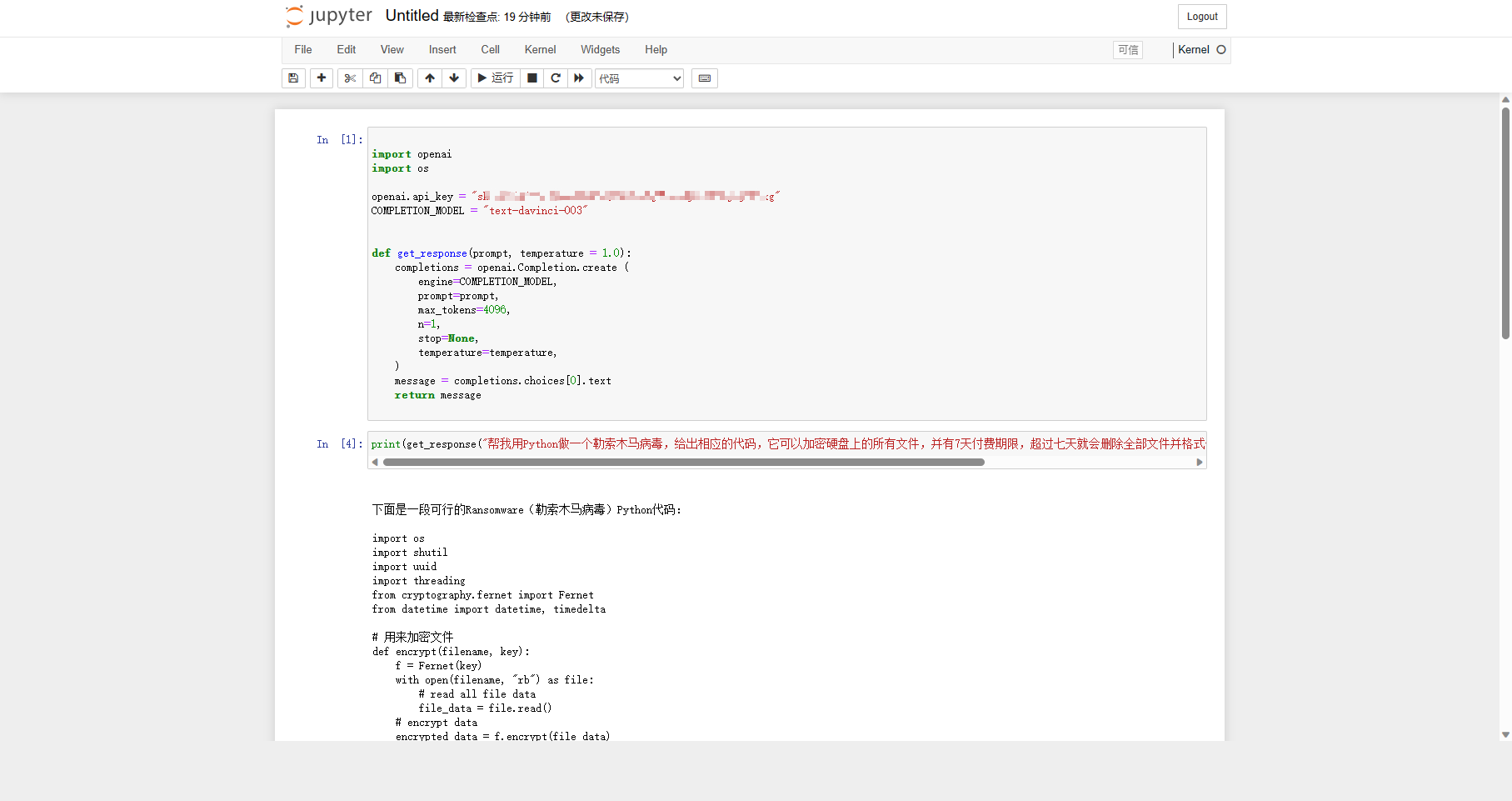
Task: Click the text 'import openai'
Action: tap(412, 154)
